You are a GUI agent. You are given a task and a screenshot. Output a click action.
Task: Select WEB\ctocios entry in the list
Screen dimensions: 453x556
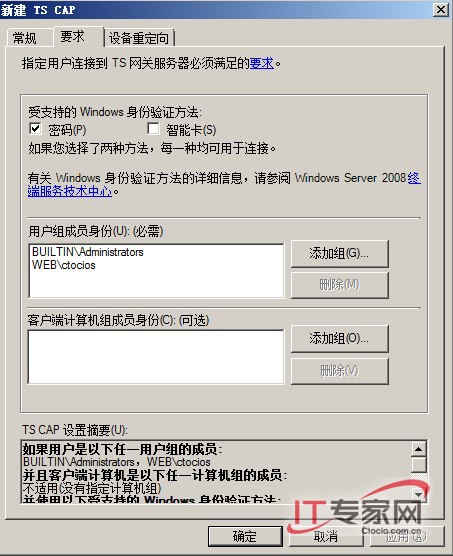[64, 265]
